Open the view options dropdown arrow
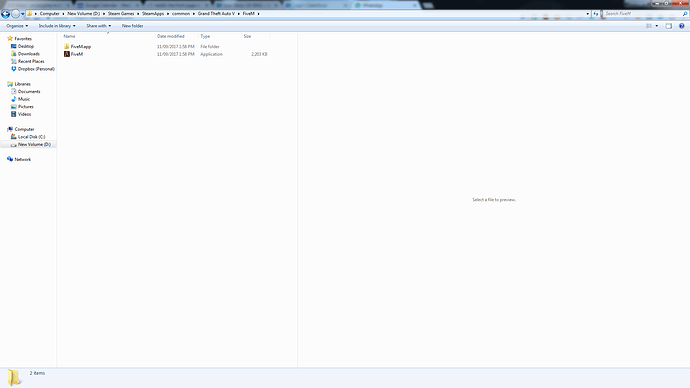Image resolution: width=690 pixels, height=388 pixels. tap(657, 26)
